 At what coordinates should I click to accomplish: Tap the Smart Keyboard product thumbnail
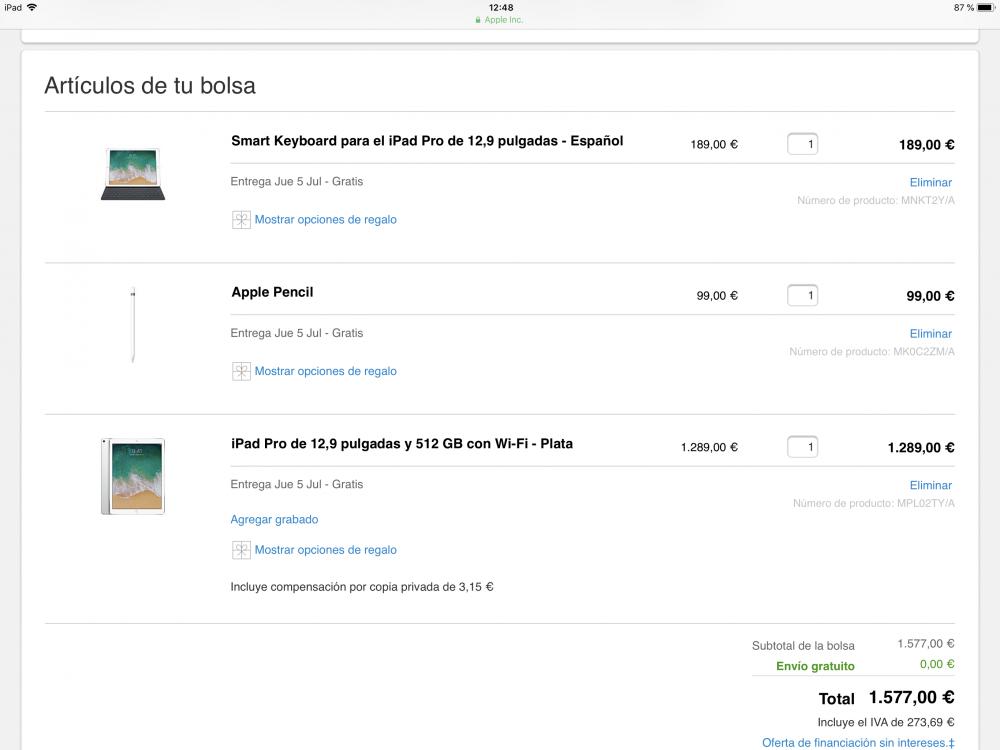pyautogui.click(x=133, y=173)
